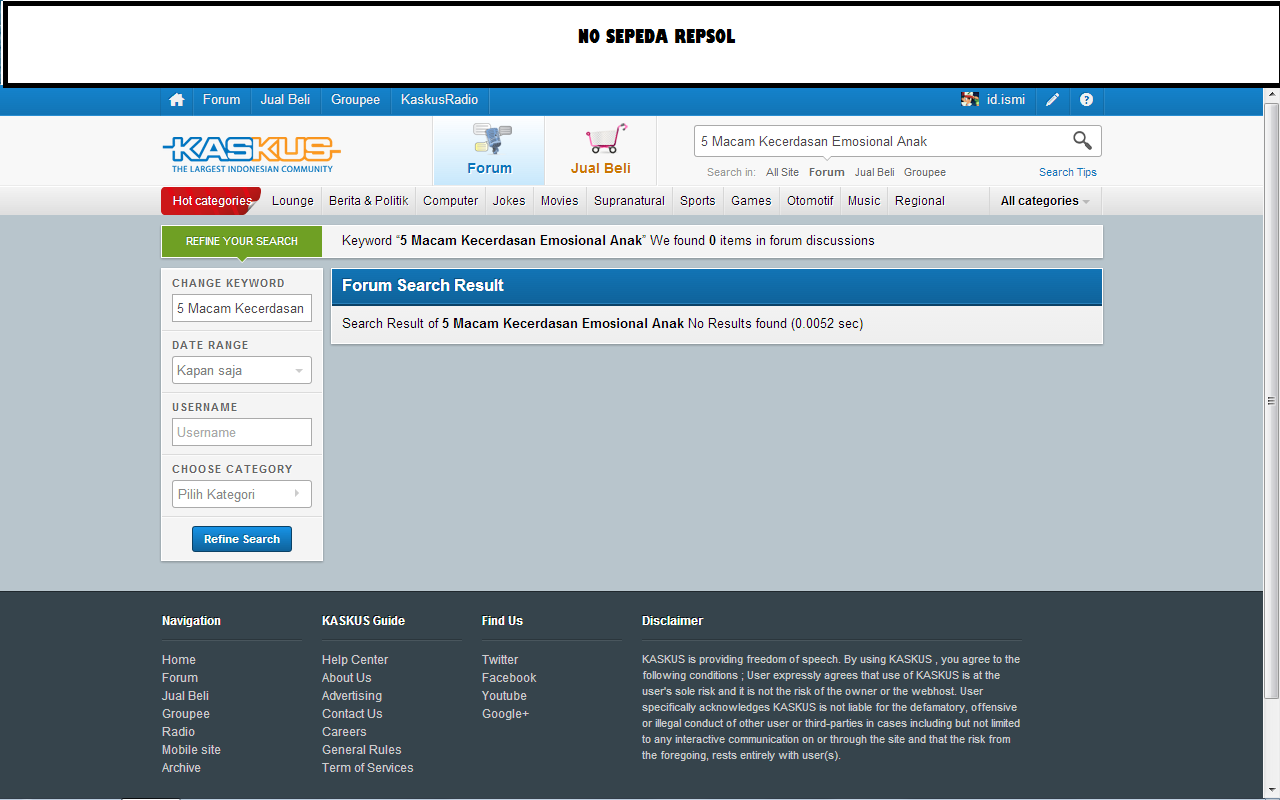The width and height of the screenshot is (1280, 800).
Task: Click the Change Keyword input field
Action: 242,308
